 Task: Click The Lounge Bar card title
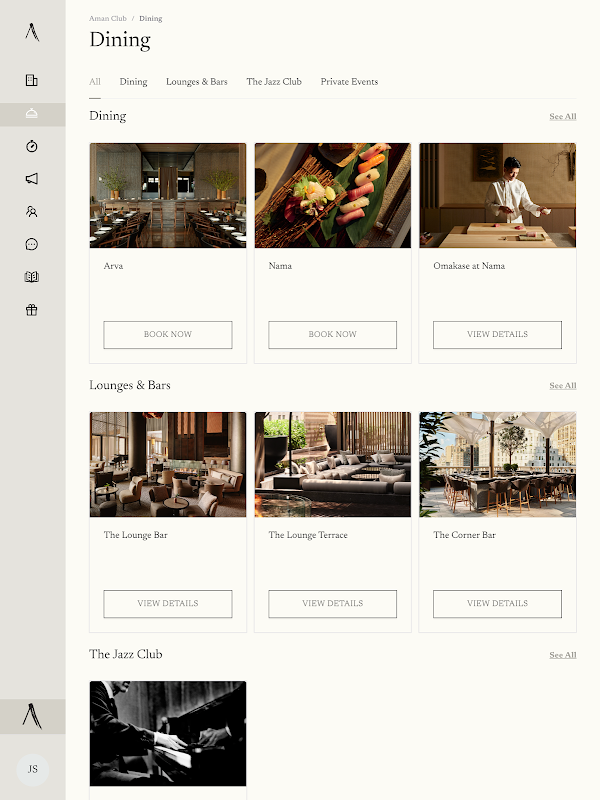[136, 535]
